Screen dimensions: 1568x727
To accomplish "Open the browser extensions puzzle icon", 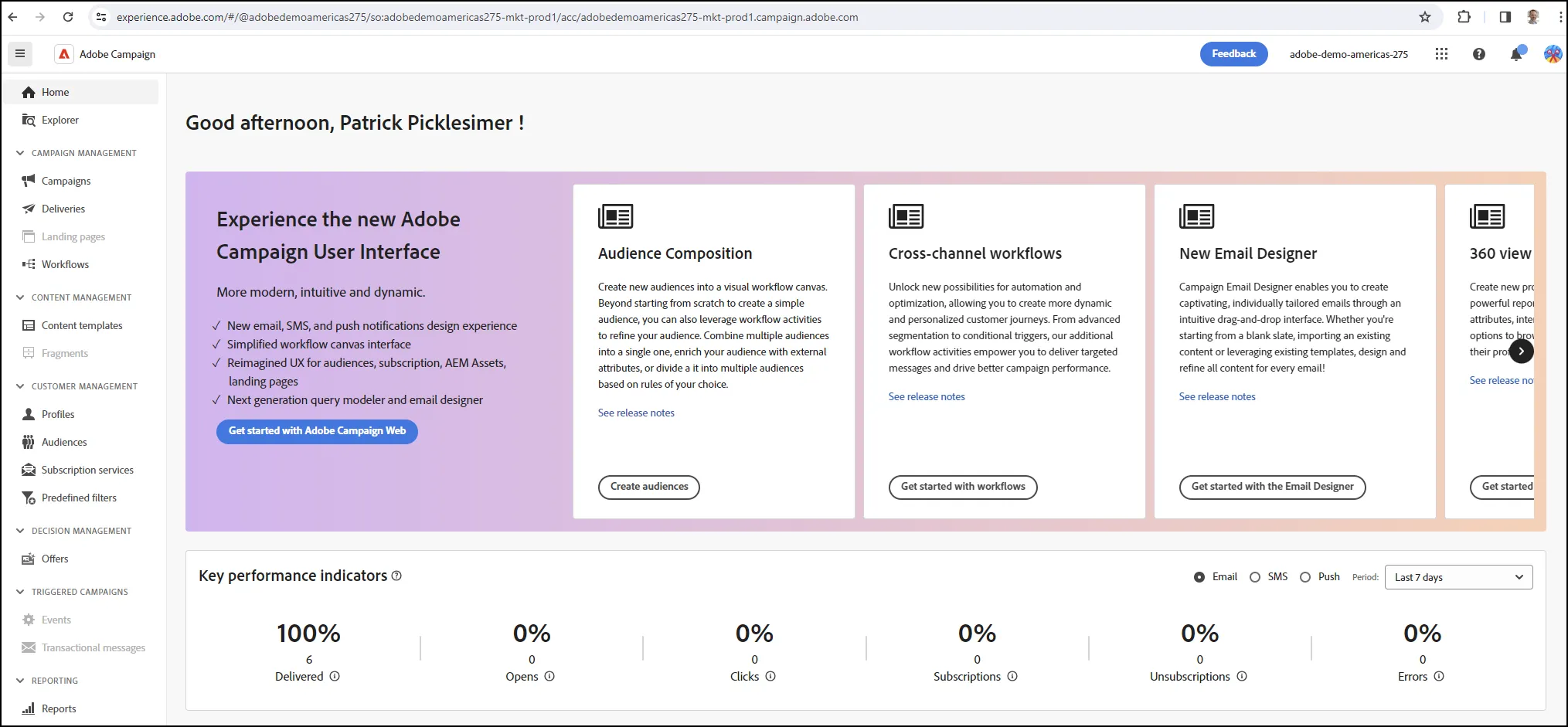I will [x=1464, y=17].
